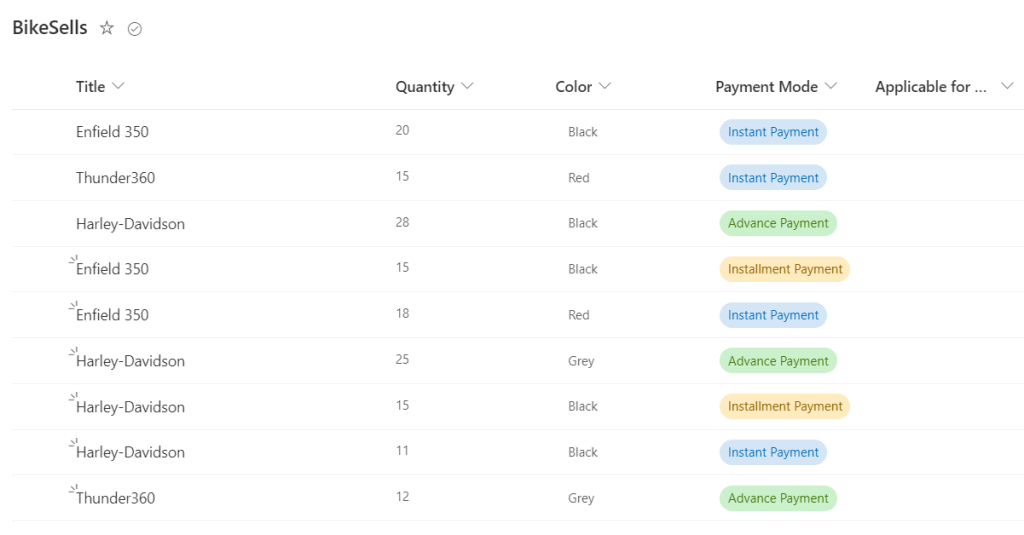Click the quantity value 12

402,496
